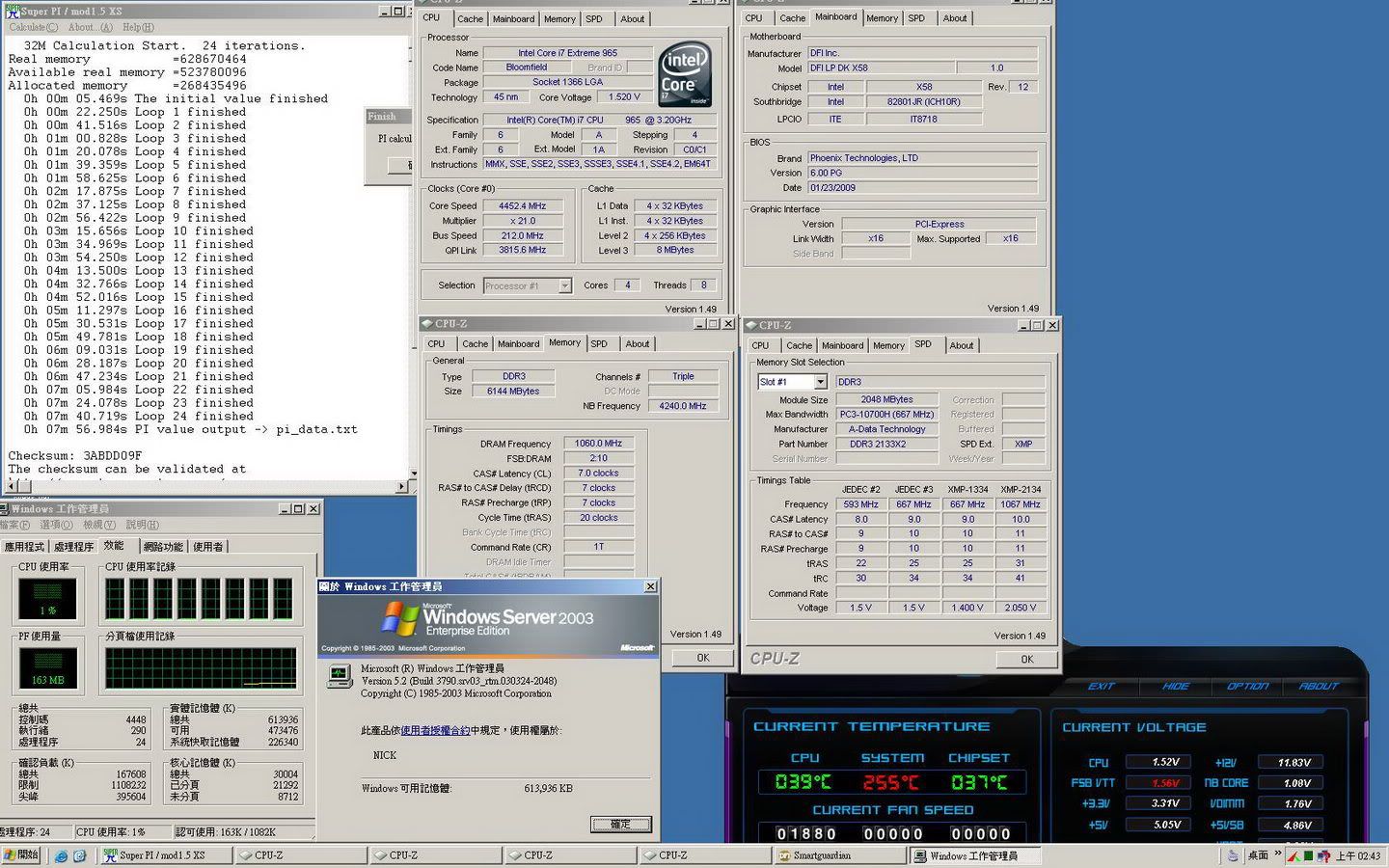Click the CPU temperature 039°C readout
The image size is (1389, 868).
(x=803, y=782)
